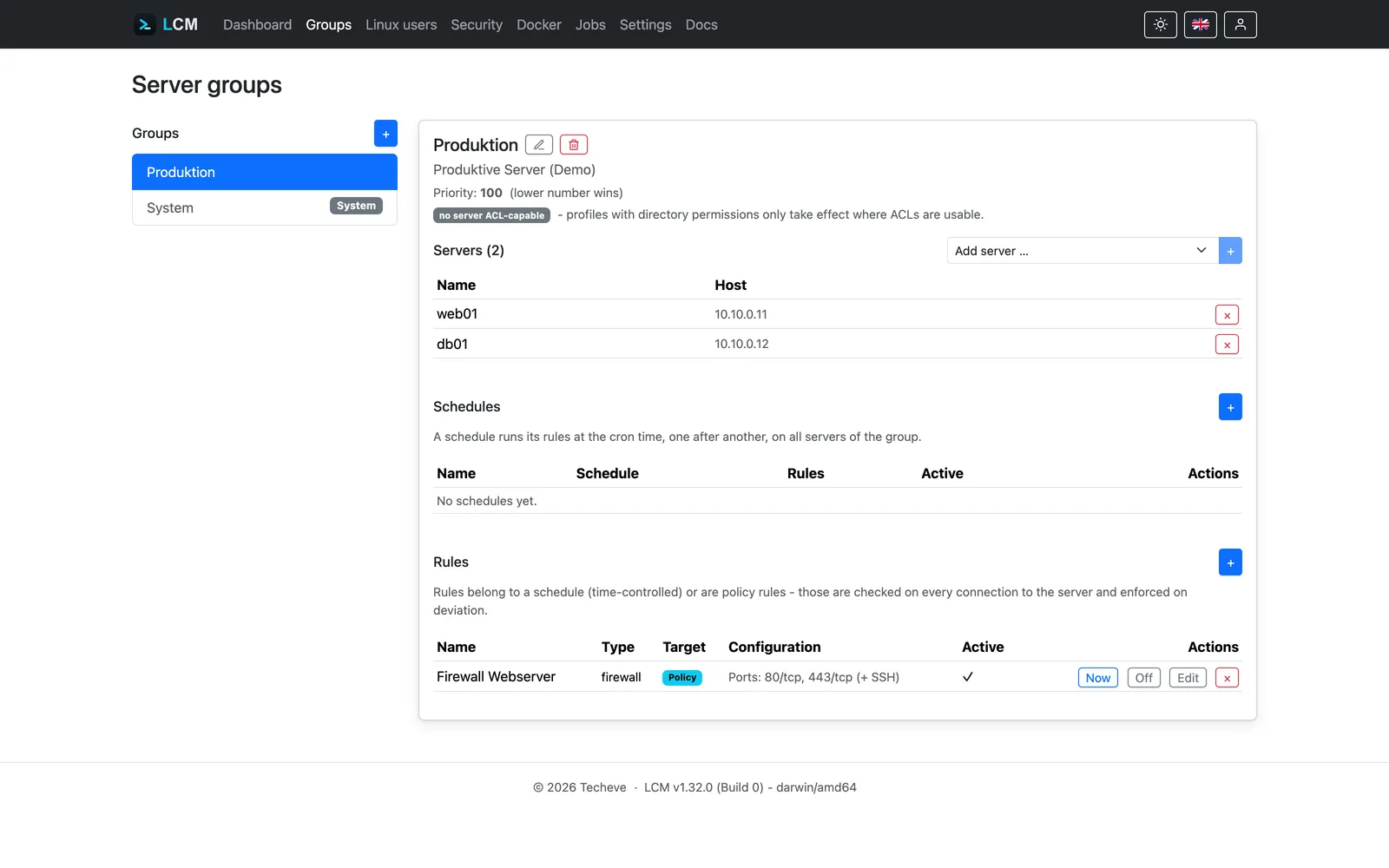The height and width of the screenshot is (868, 1389).
Task: Click the Produktive Server (Demo) description
Action: [x=514, y=170]
